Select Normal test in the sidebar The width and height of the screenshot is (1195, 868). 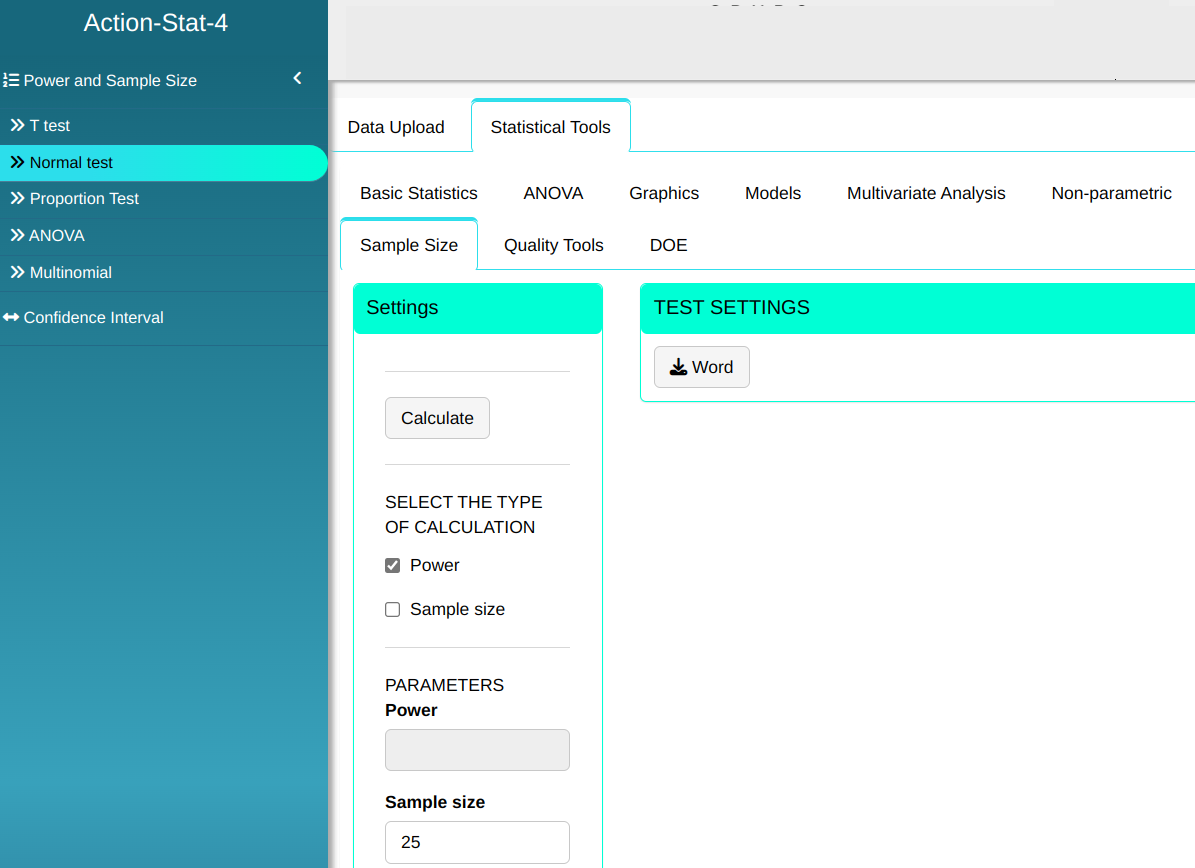[x=71, y=163]
